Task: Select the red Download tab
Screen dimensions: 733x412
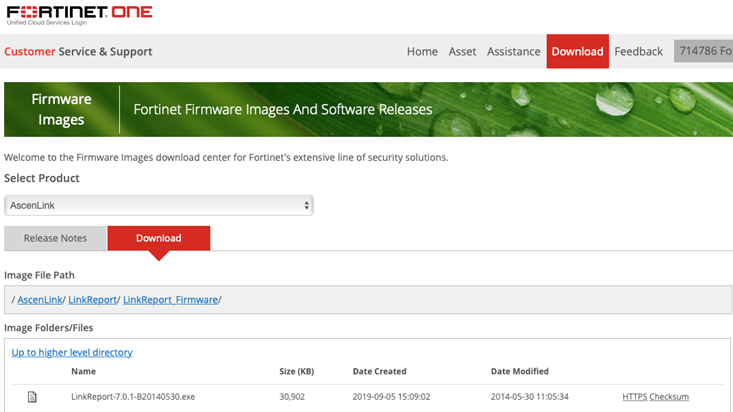Action: (158, 238)
